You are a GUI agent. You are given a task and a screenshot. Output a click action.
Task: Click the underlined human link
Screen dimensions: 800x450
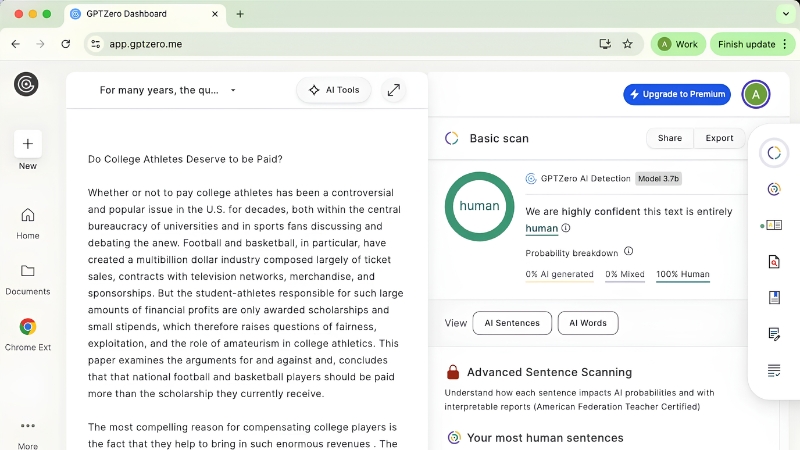click(x=541, y=229)
